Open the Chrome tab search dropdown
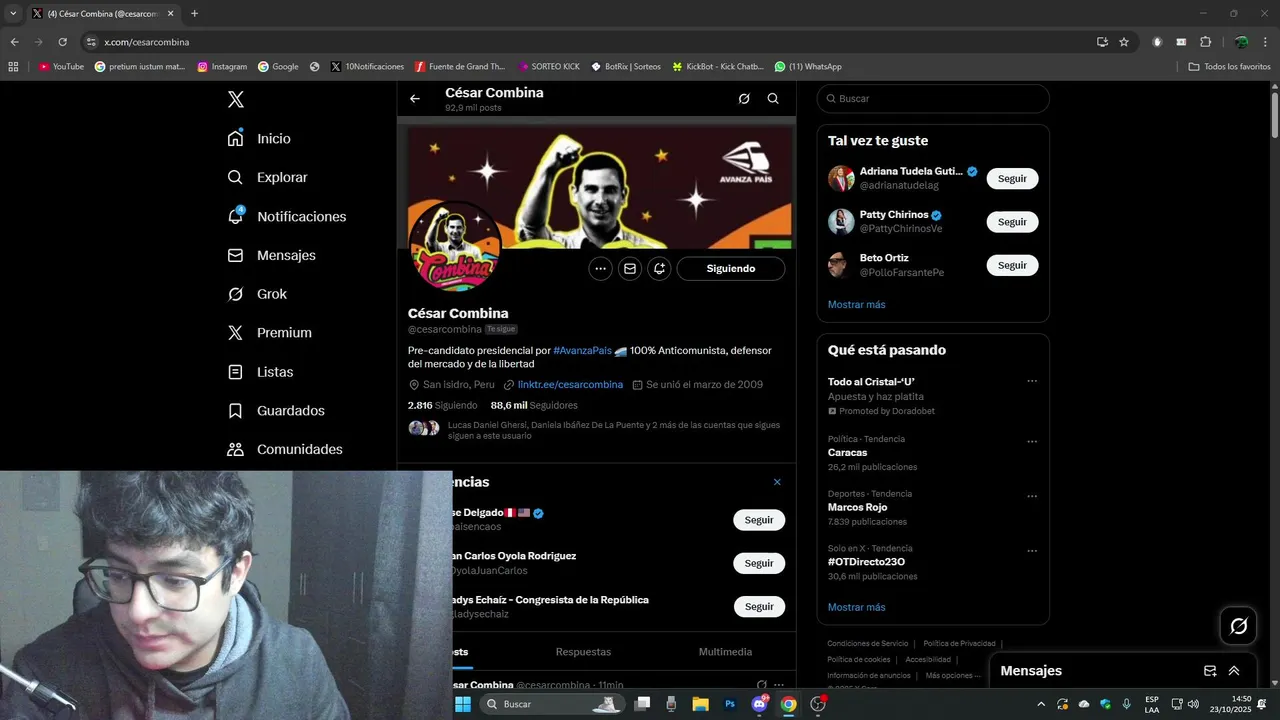This screenshot has height=720, width=1280. (x=14, y=13)
